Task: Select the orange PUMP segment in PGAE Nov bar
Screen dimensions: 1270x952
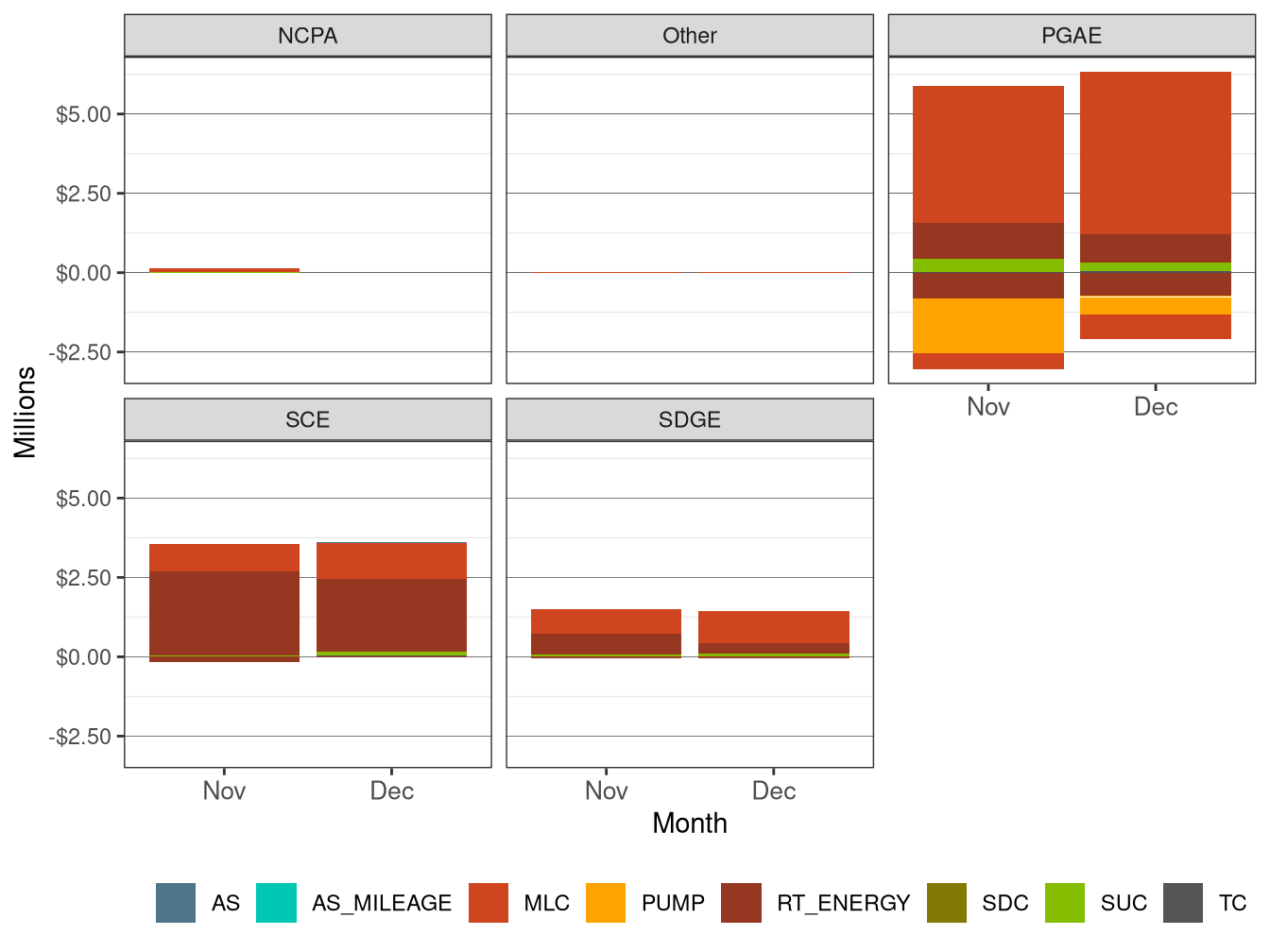Action: 988,326
